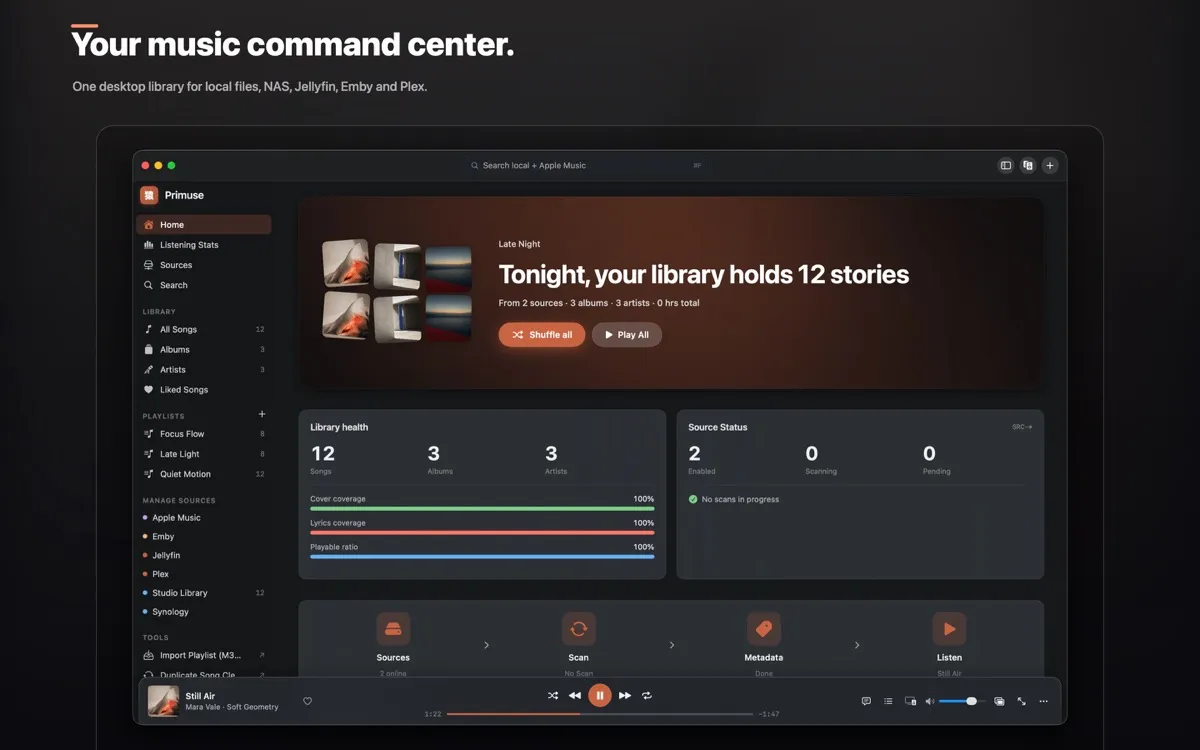The image size is (1200, 750).
Task: Click the album cover mosaic in banner
Action: coord(397,292)
